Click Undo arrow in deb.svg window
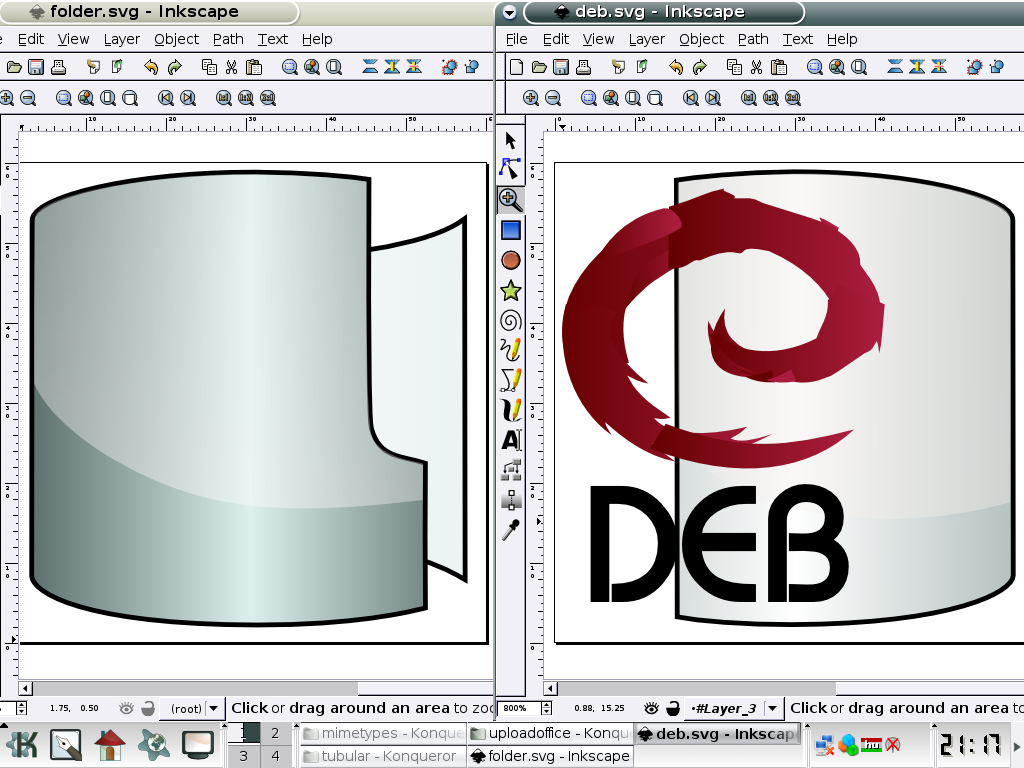 676,67
